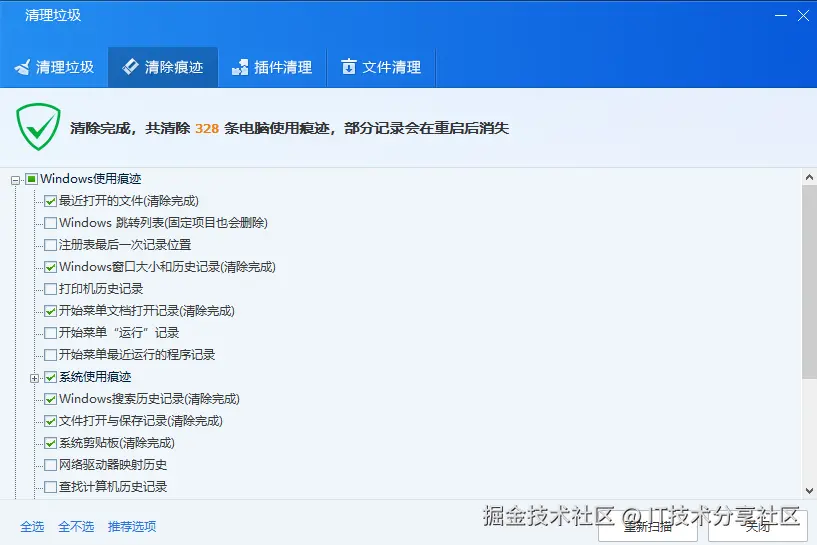Uncheck 文件打开与保存记录 checkbox
The image size is (817, 545).
pos(51,421)
